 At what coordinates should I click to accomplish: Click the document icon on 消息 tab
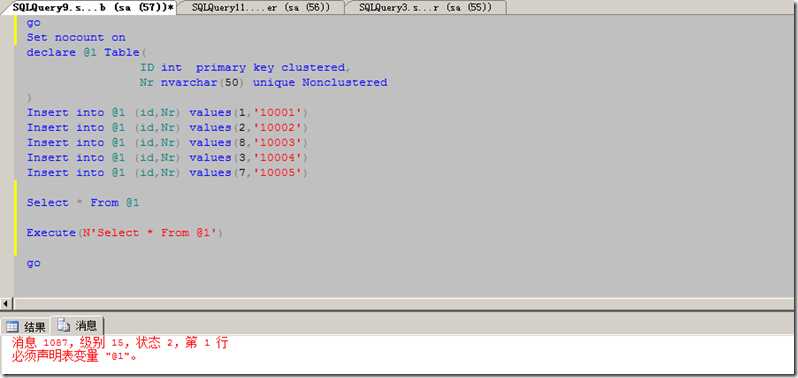(64, 325)
